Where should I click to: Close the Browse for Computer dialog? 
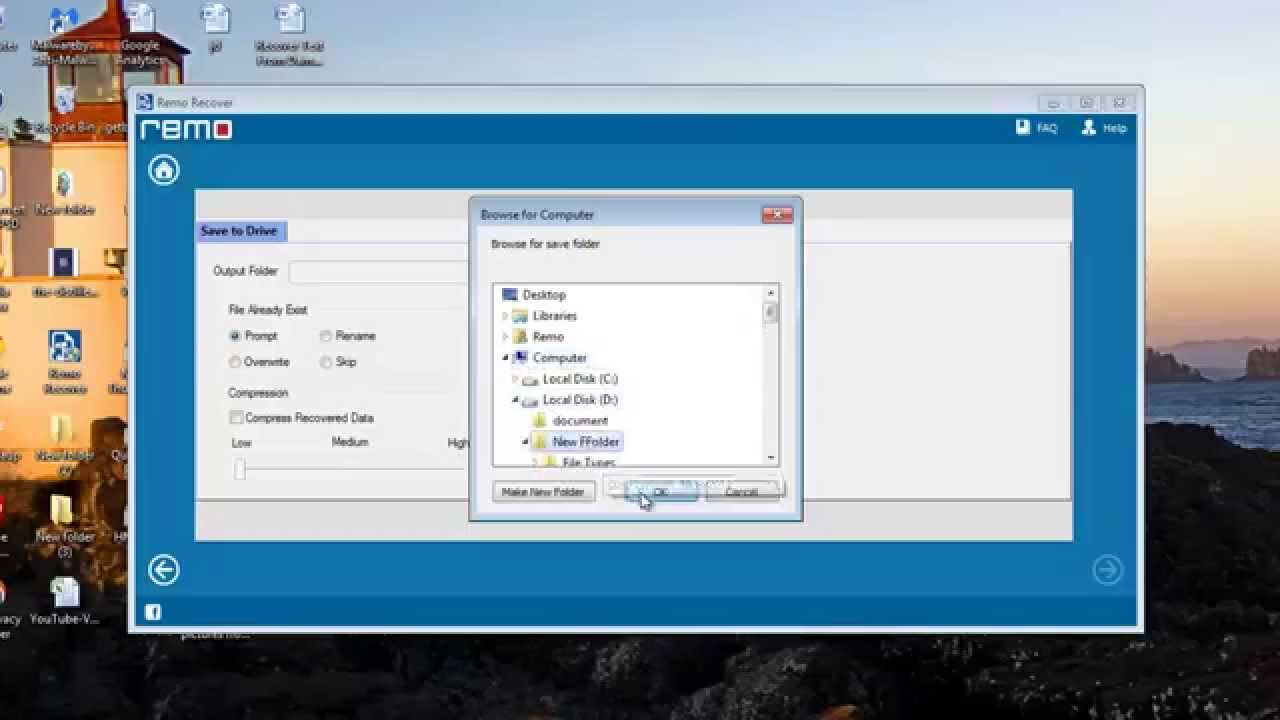click(x=777, y=214)
